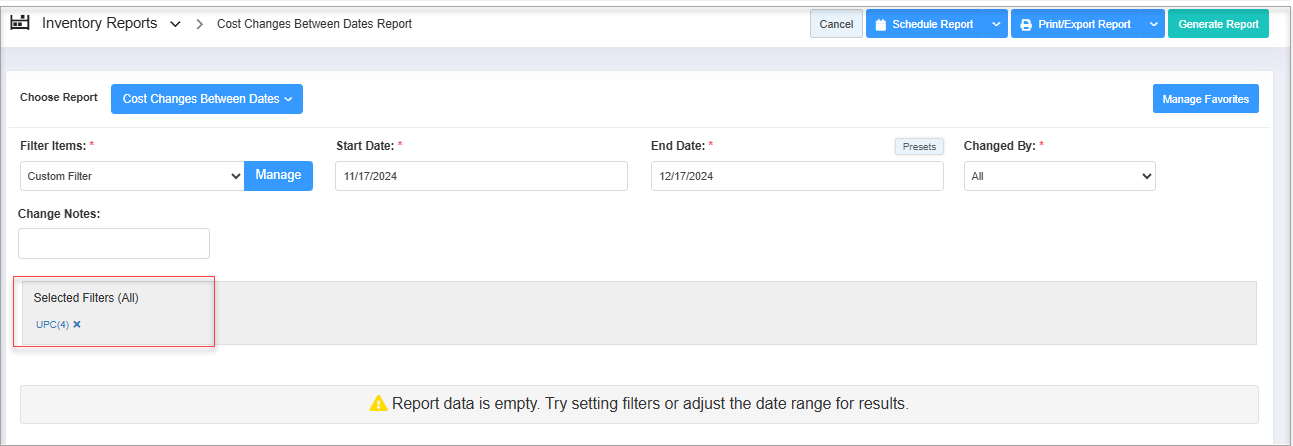This screenshot has width=1293, height=446.
Task: Open the Cost Changes Between Dates selector
Action: pos(206,99)
